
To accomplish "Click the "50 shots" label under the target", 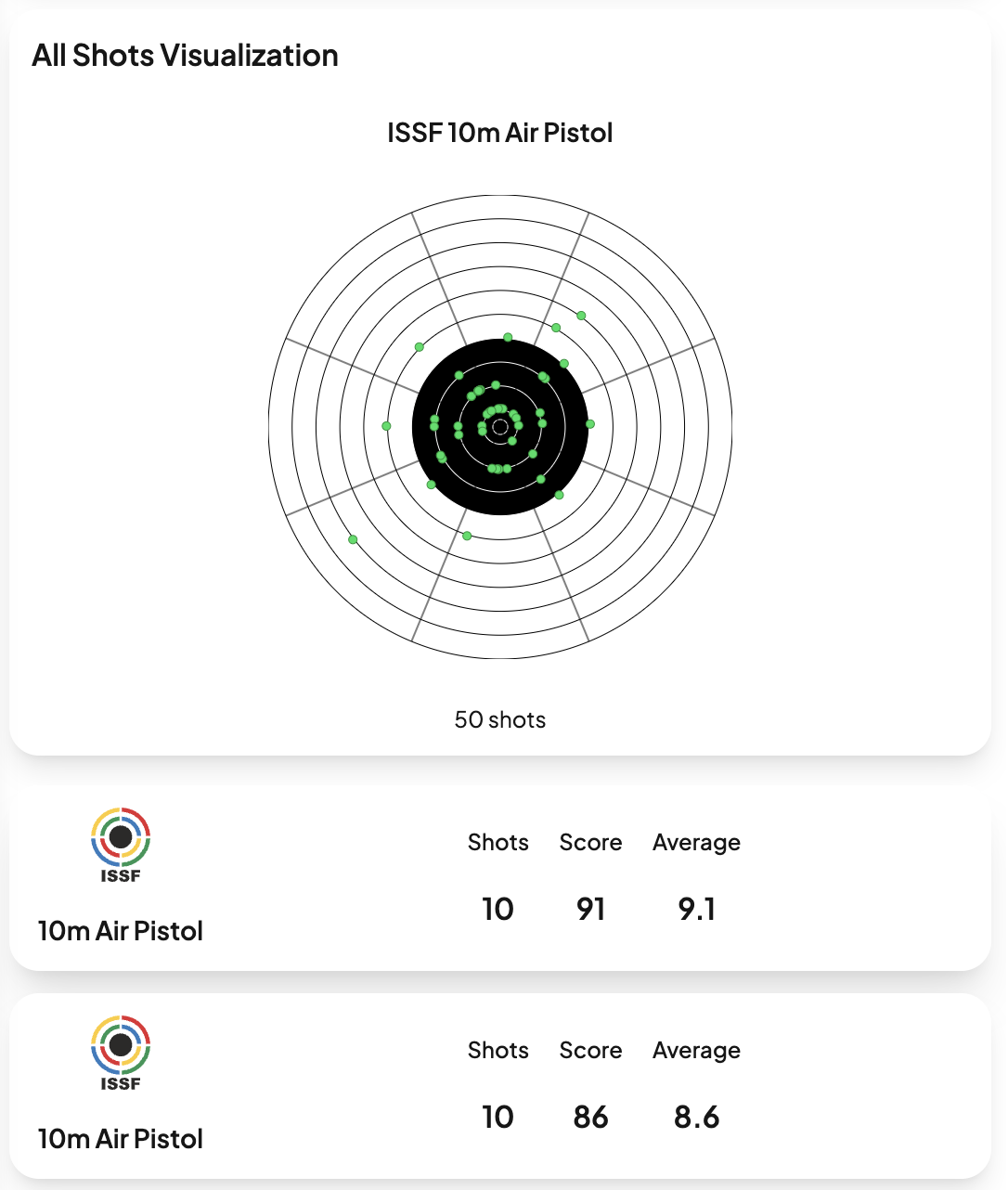I will coord(500,719).
